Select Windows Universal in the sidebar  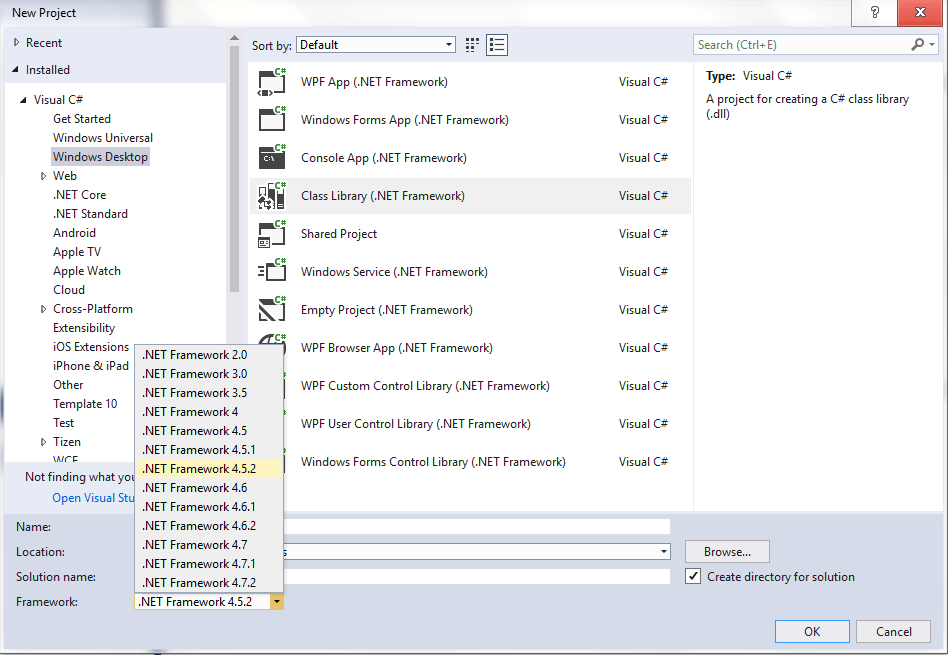tap(103, 137)
